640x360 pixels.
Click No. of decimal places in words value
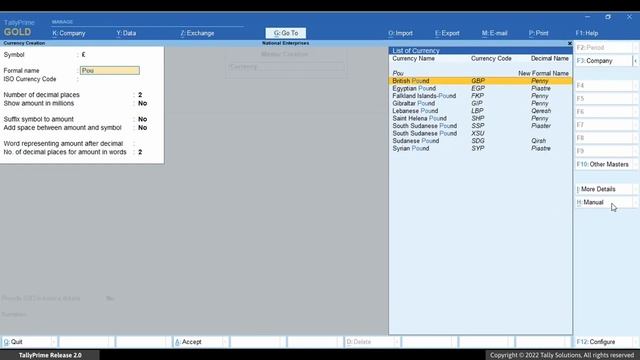(x=140, y=152)
